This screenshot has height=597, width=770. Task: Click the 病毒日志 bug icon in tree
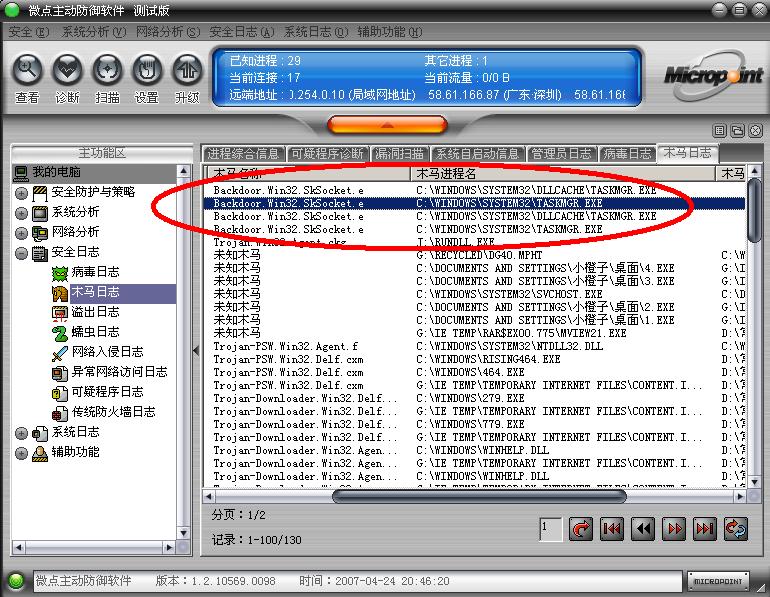point(59,273)
